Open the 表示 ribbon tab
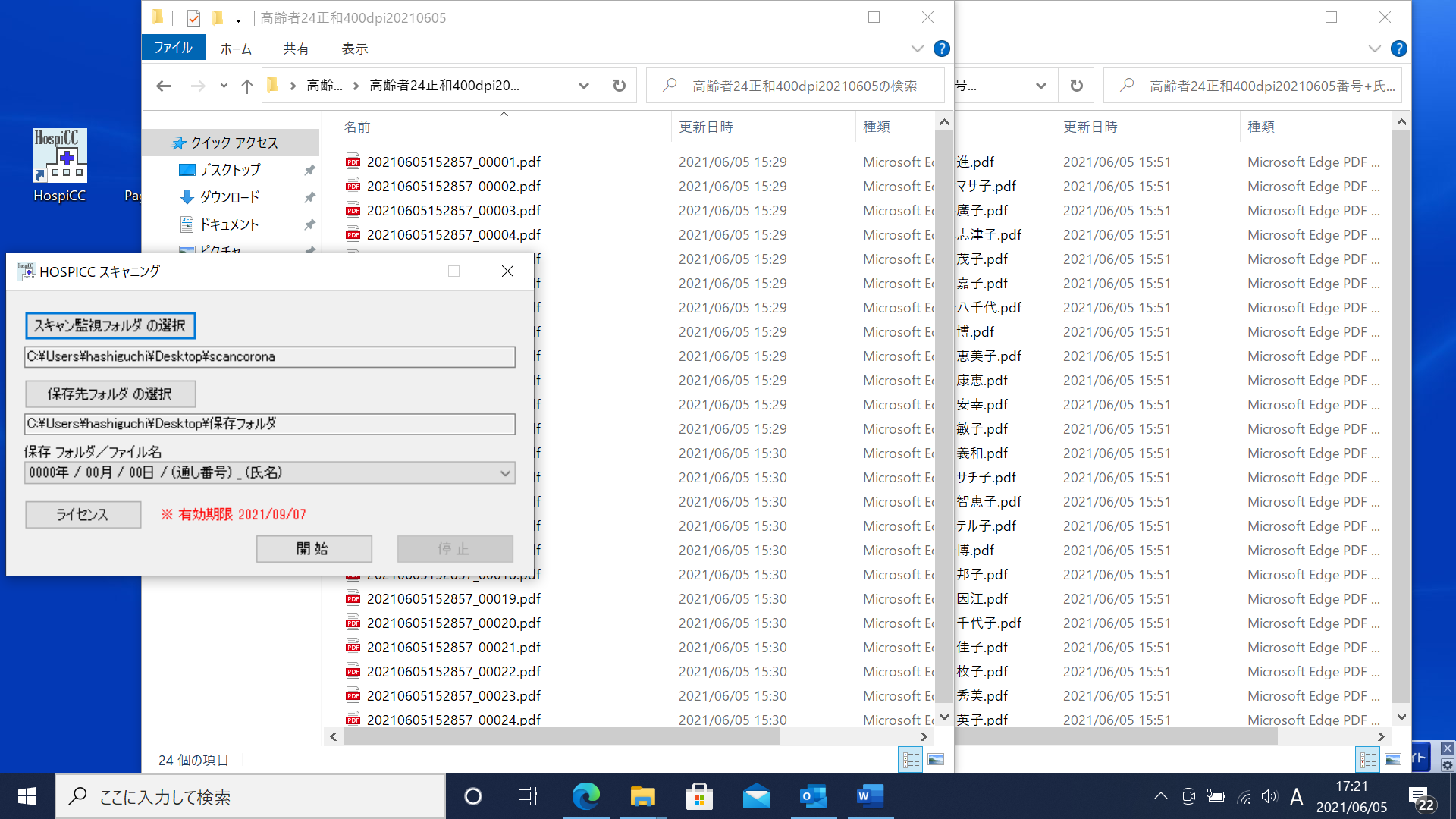The image size is (1456, 819). point(354,49)
